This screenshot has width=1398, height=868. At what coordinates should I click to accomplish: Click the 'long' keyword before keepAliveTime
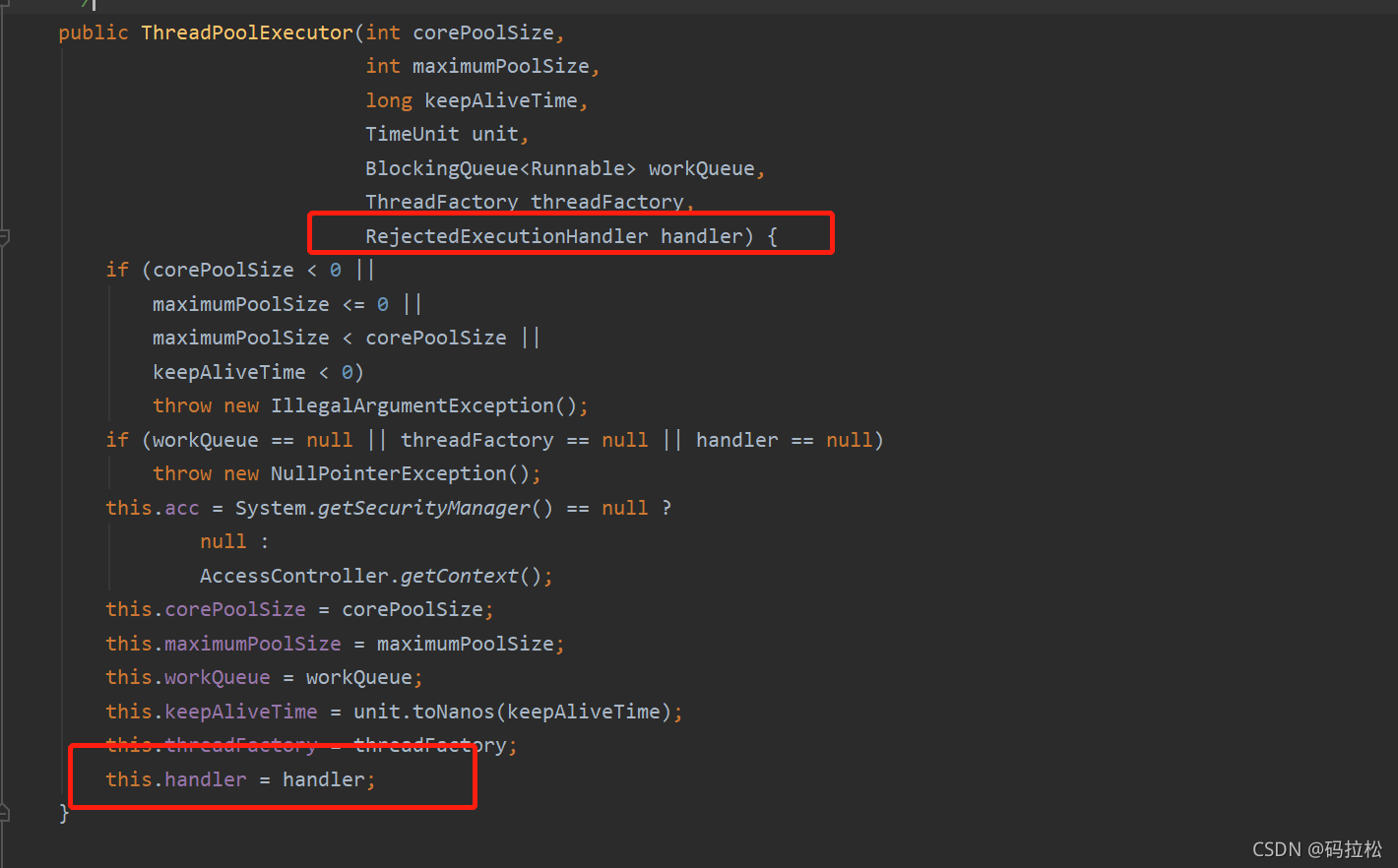pos(389,100)
